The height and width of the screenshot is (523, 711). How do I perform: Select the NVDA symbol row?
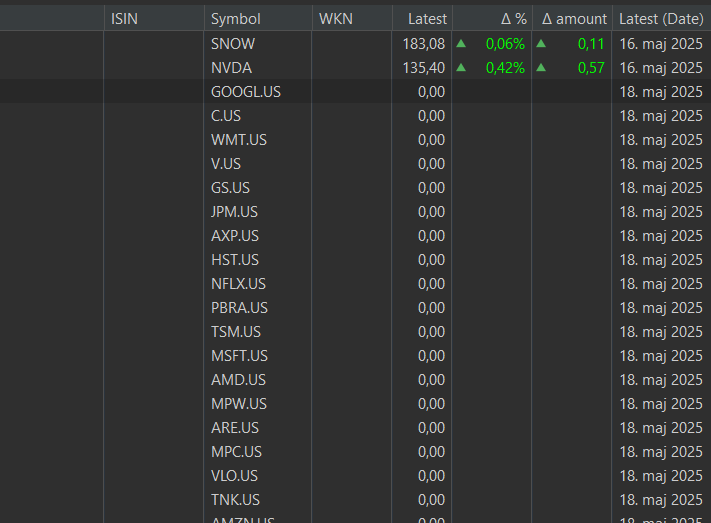tap(231, 68)
